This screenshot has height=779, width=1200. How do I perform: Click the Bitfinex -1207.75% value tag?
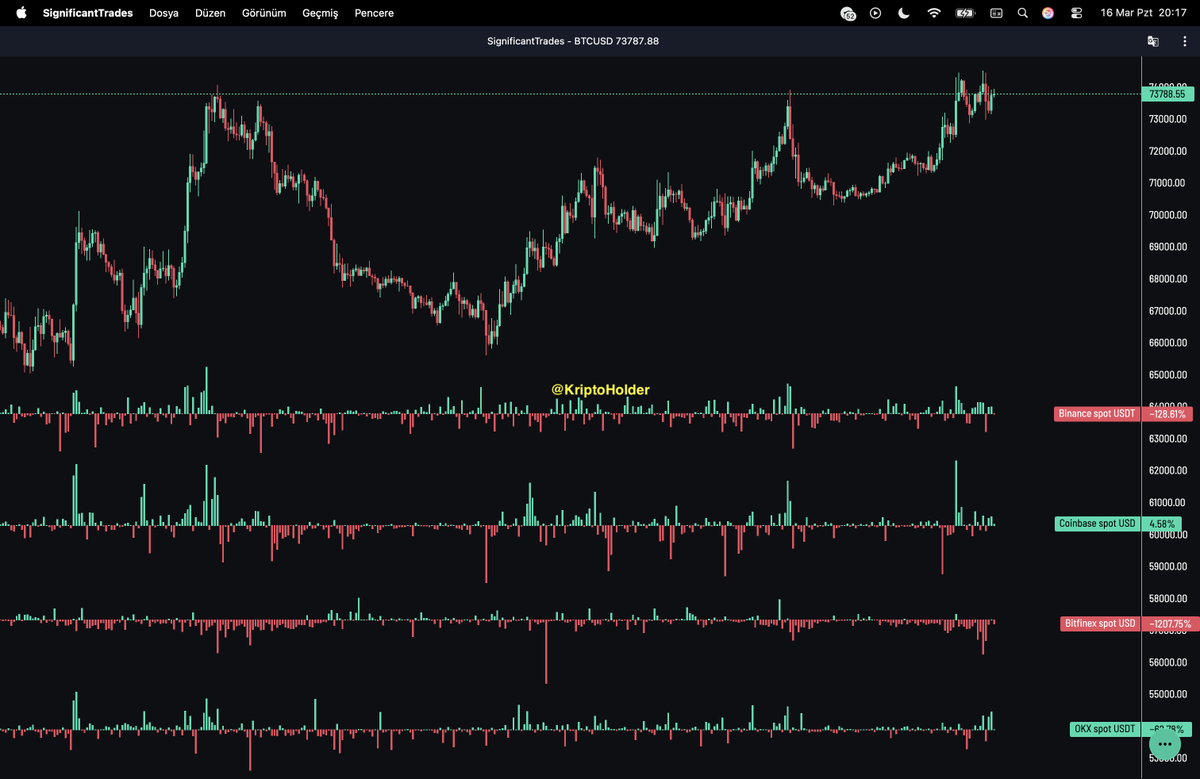click(1168, 623)
